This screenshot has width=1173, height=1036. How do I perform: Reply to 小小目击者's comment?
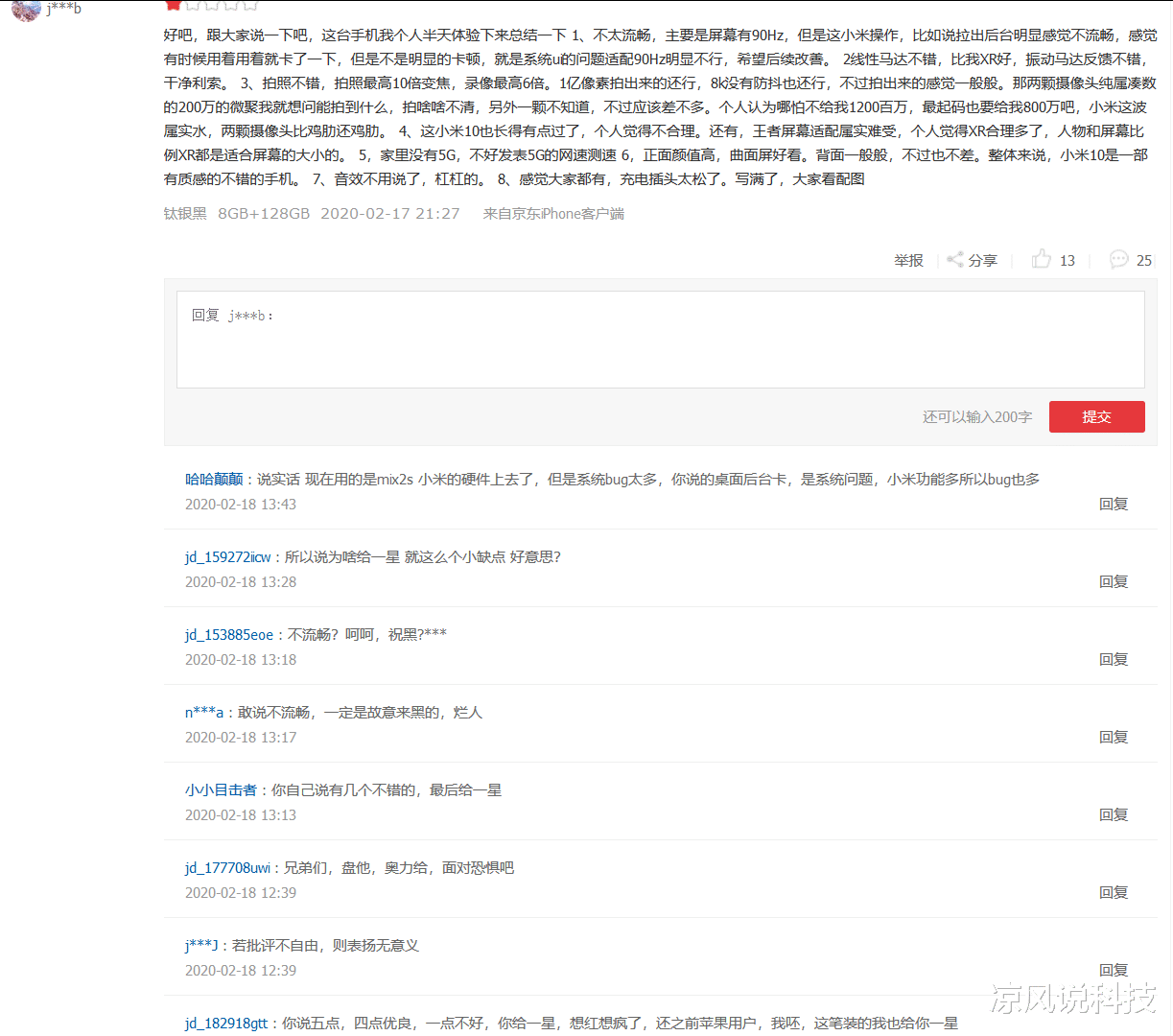point(1113,814)
